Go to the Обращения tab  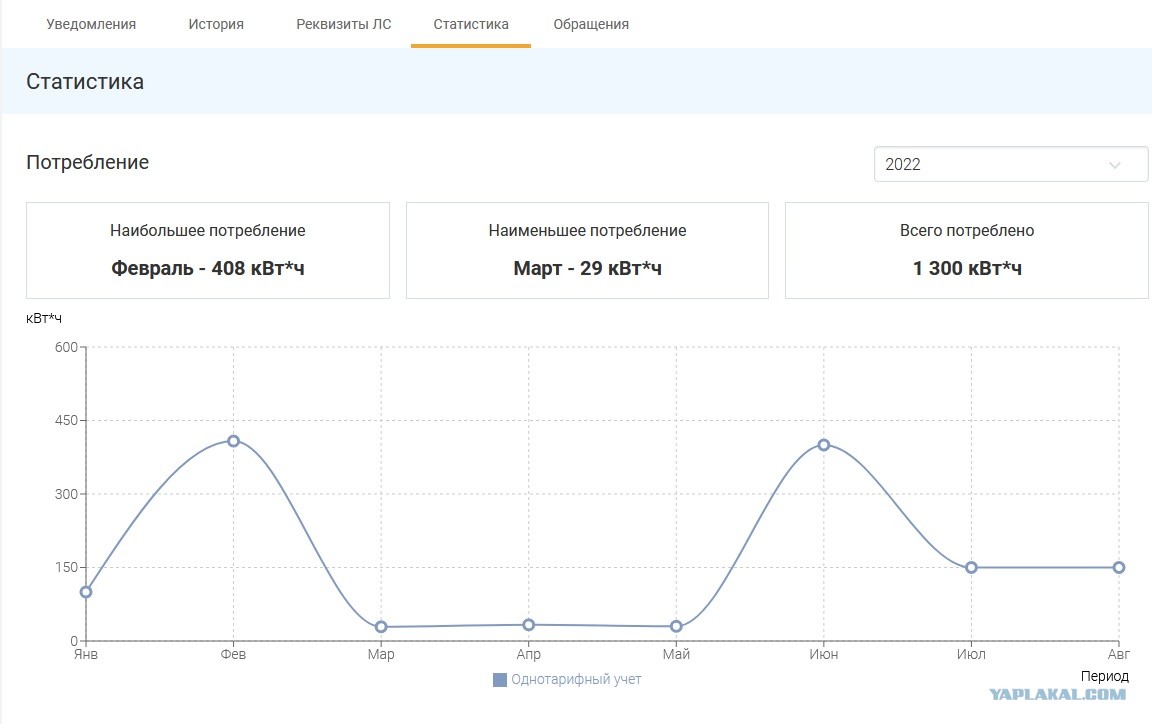click(591, 24)
